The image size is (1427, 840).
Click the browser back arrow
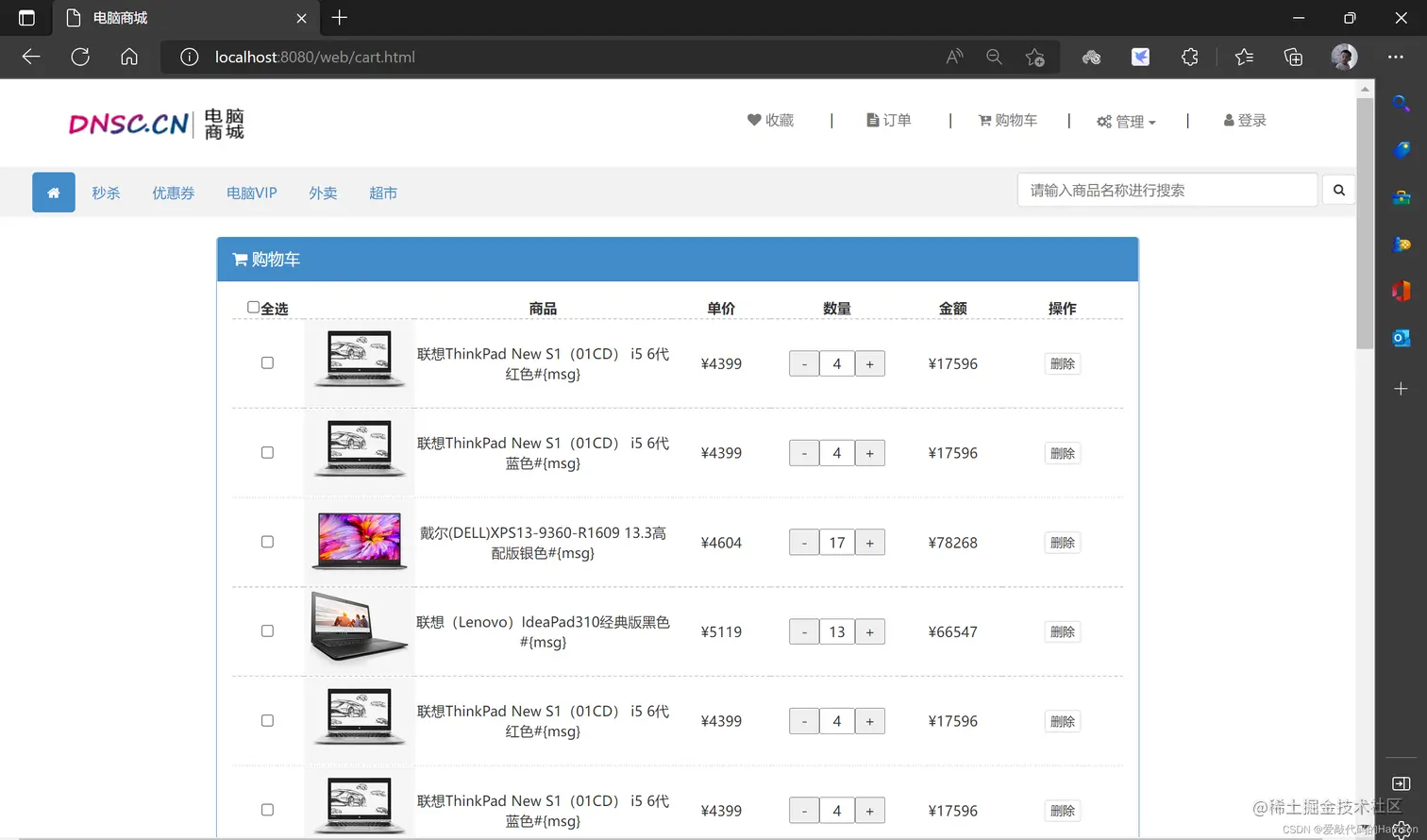(x=31, y=57)
